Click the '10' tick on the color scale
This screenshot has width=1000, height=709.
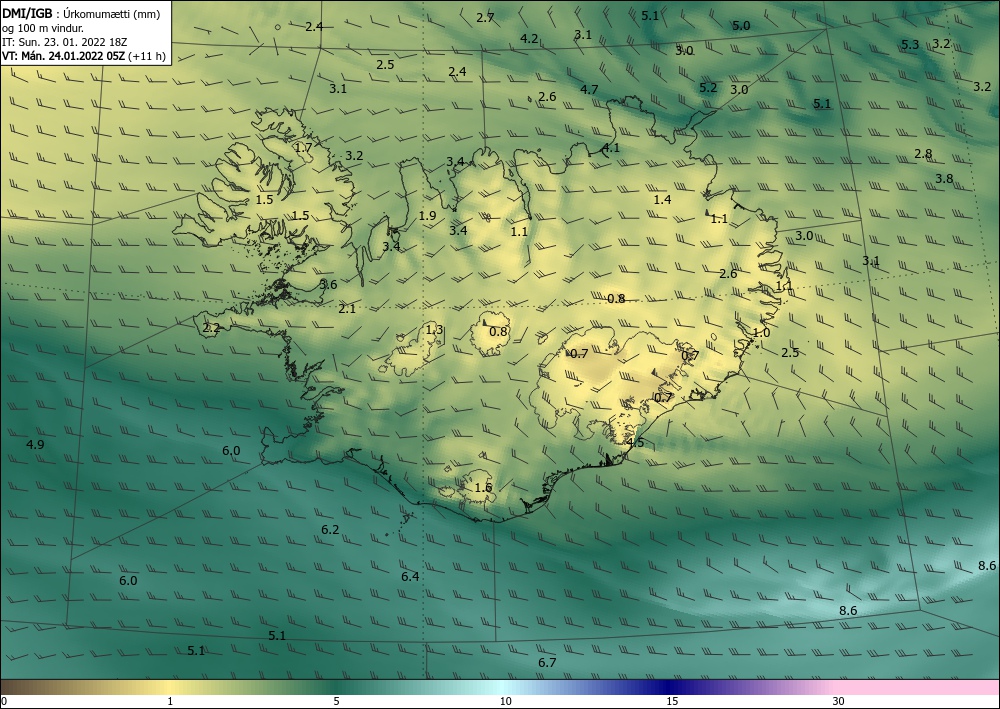pyautogui.click(x=505, y=701)
